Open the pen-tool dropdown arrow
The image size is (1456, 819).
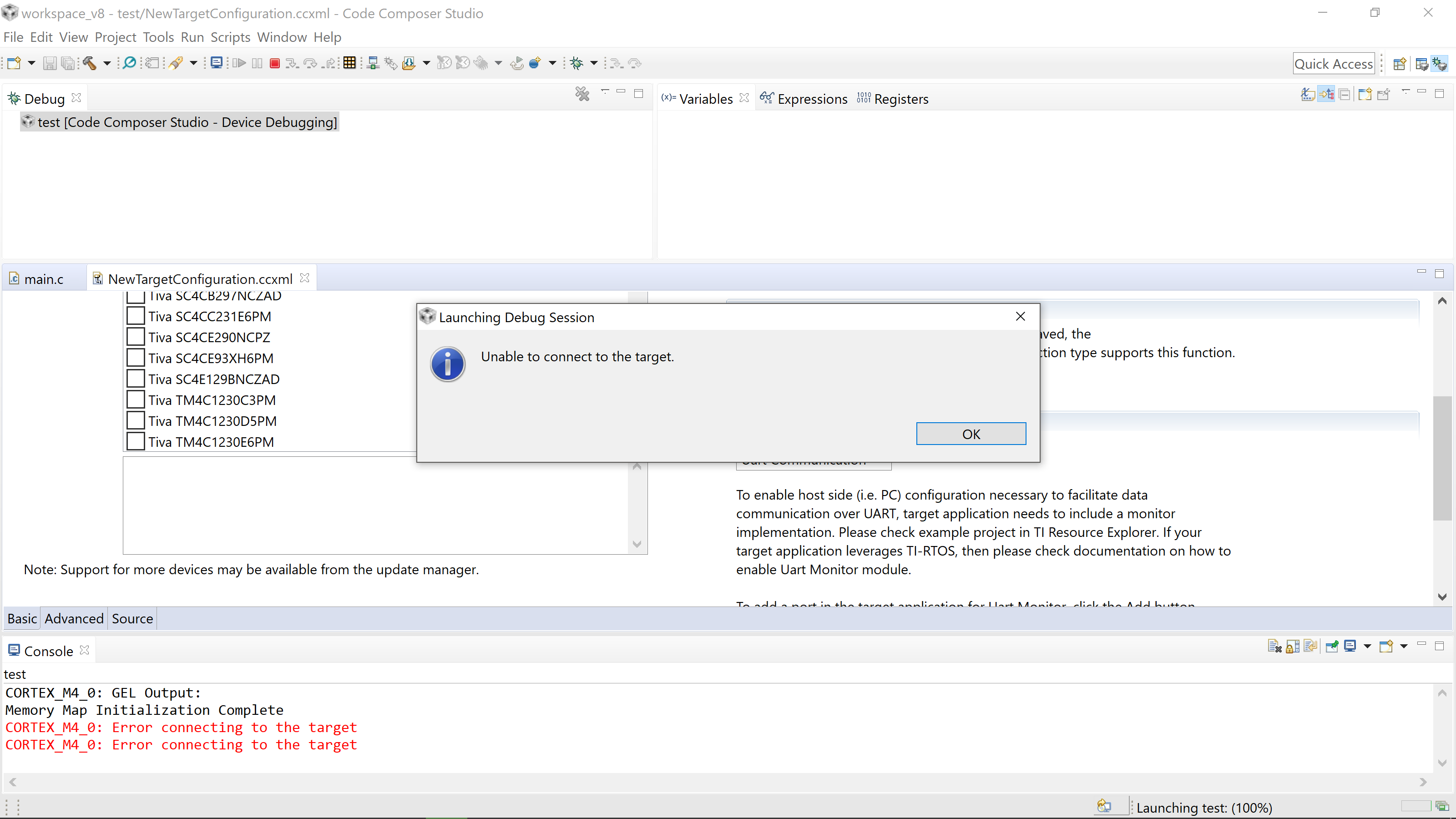[193, 63]
